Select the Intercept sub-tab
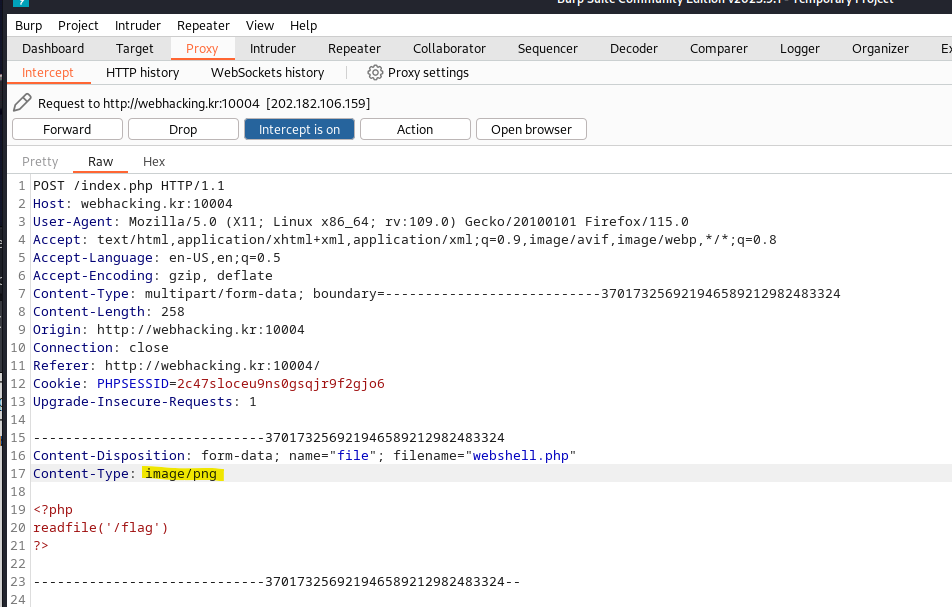The image size is (952, 607). pyautogui.click(x=47, y=73)
